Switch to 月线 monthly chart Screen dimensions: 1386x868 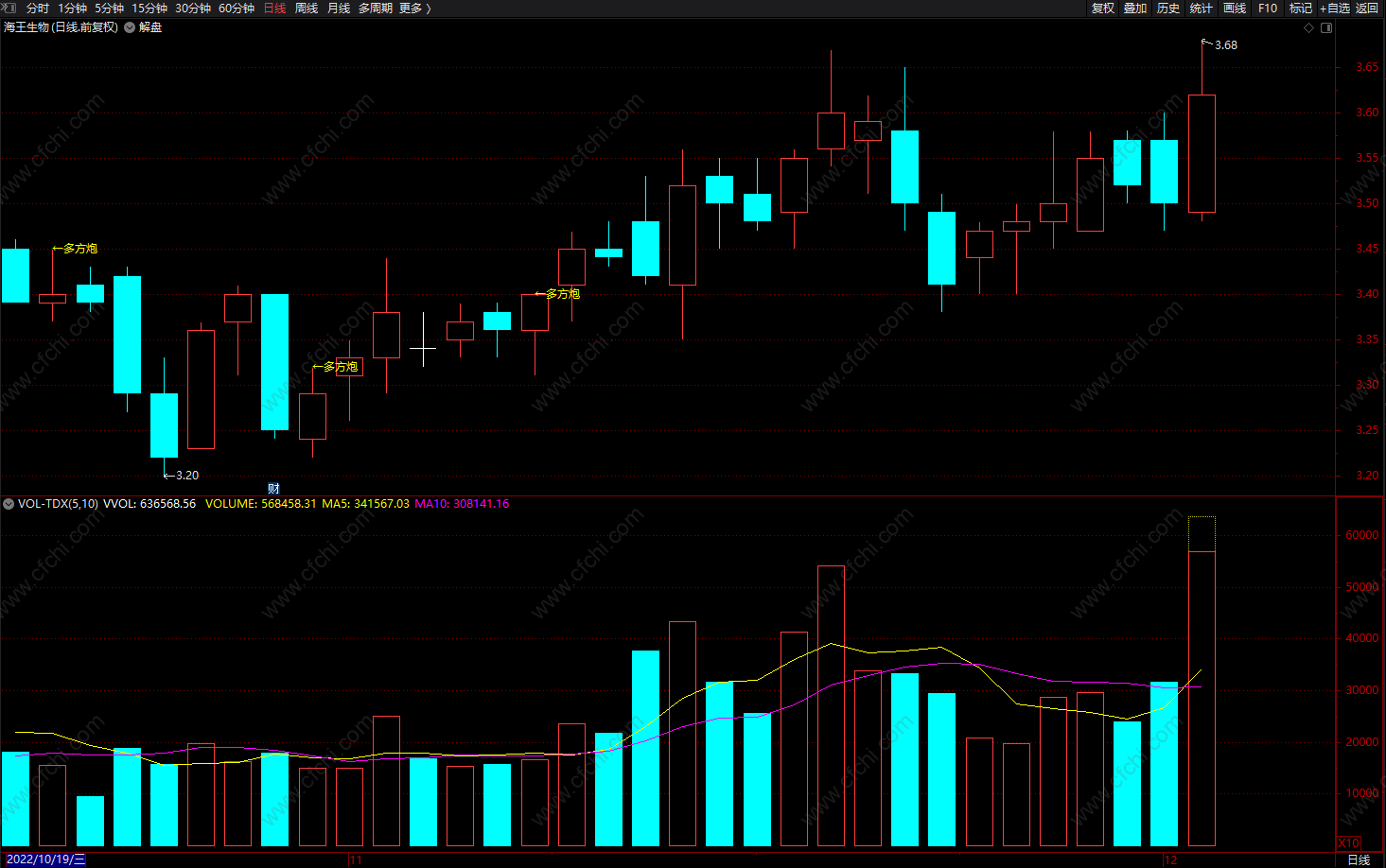[x=339, y=8]
